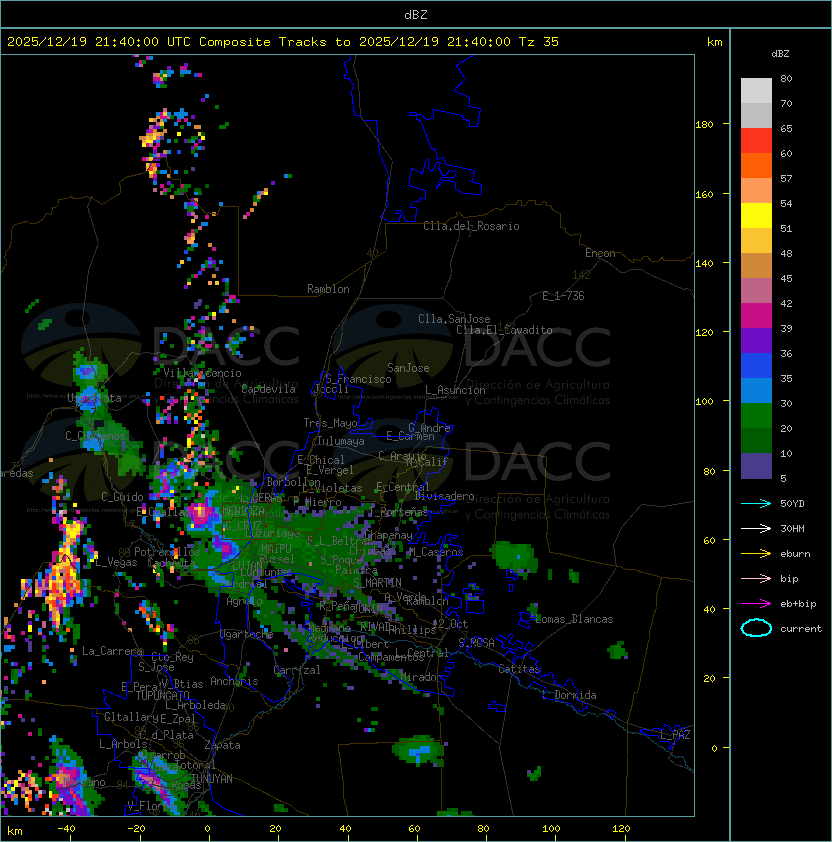Click the 'Potrerillos' map label

point(167,552)
